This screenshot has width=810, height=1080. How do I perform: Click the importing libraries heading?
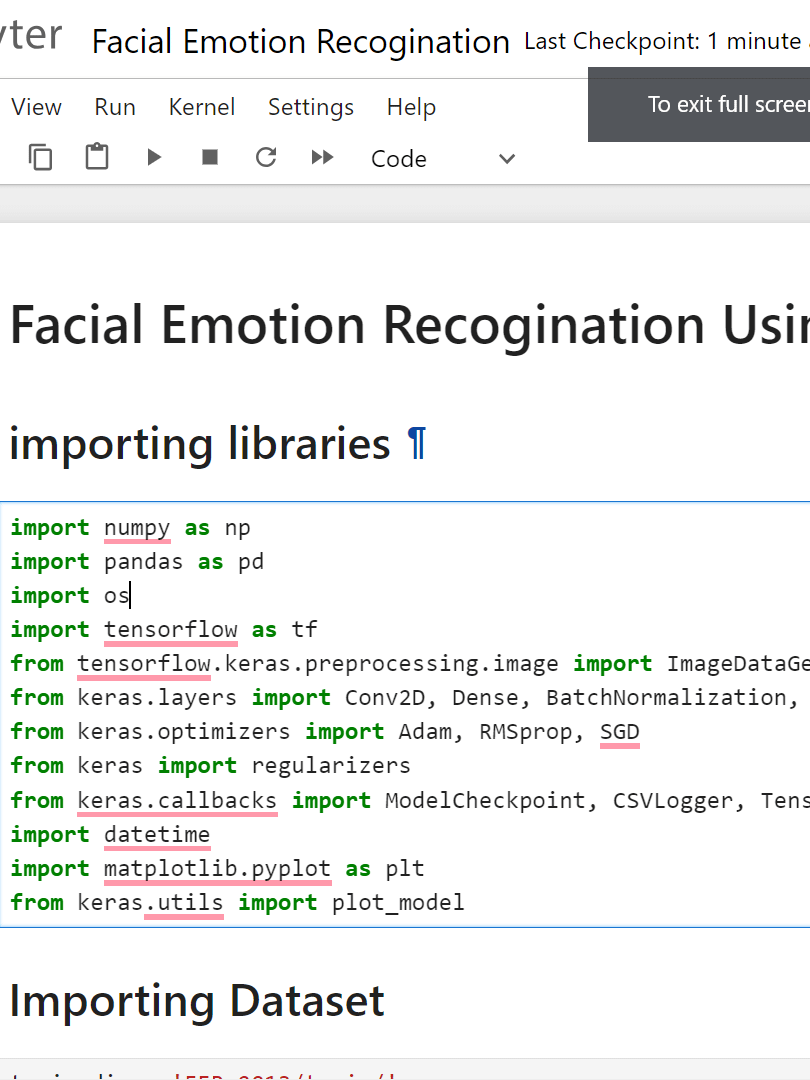click(x=200, y=444)
